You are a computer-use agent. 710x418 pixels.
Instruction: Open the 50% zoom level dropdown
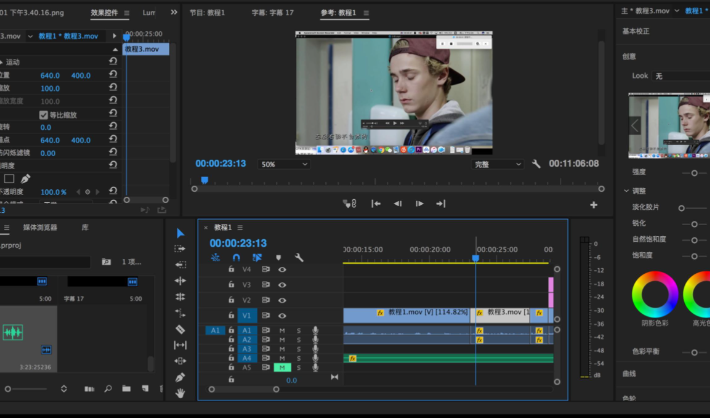[284, 164]
